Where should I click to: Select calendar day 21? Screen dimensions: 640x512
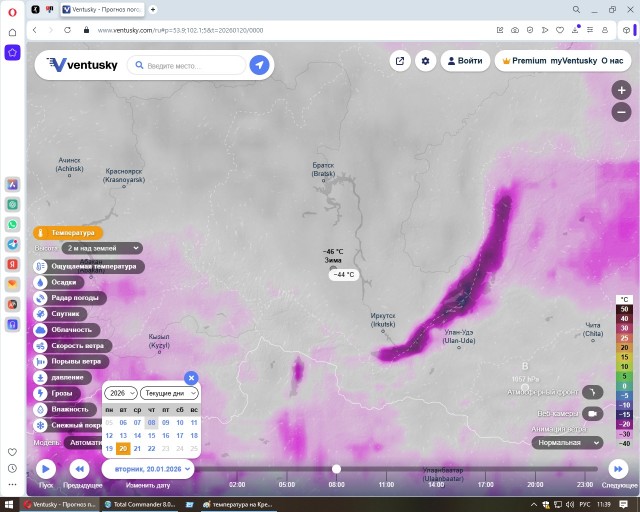(137, 448)
